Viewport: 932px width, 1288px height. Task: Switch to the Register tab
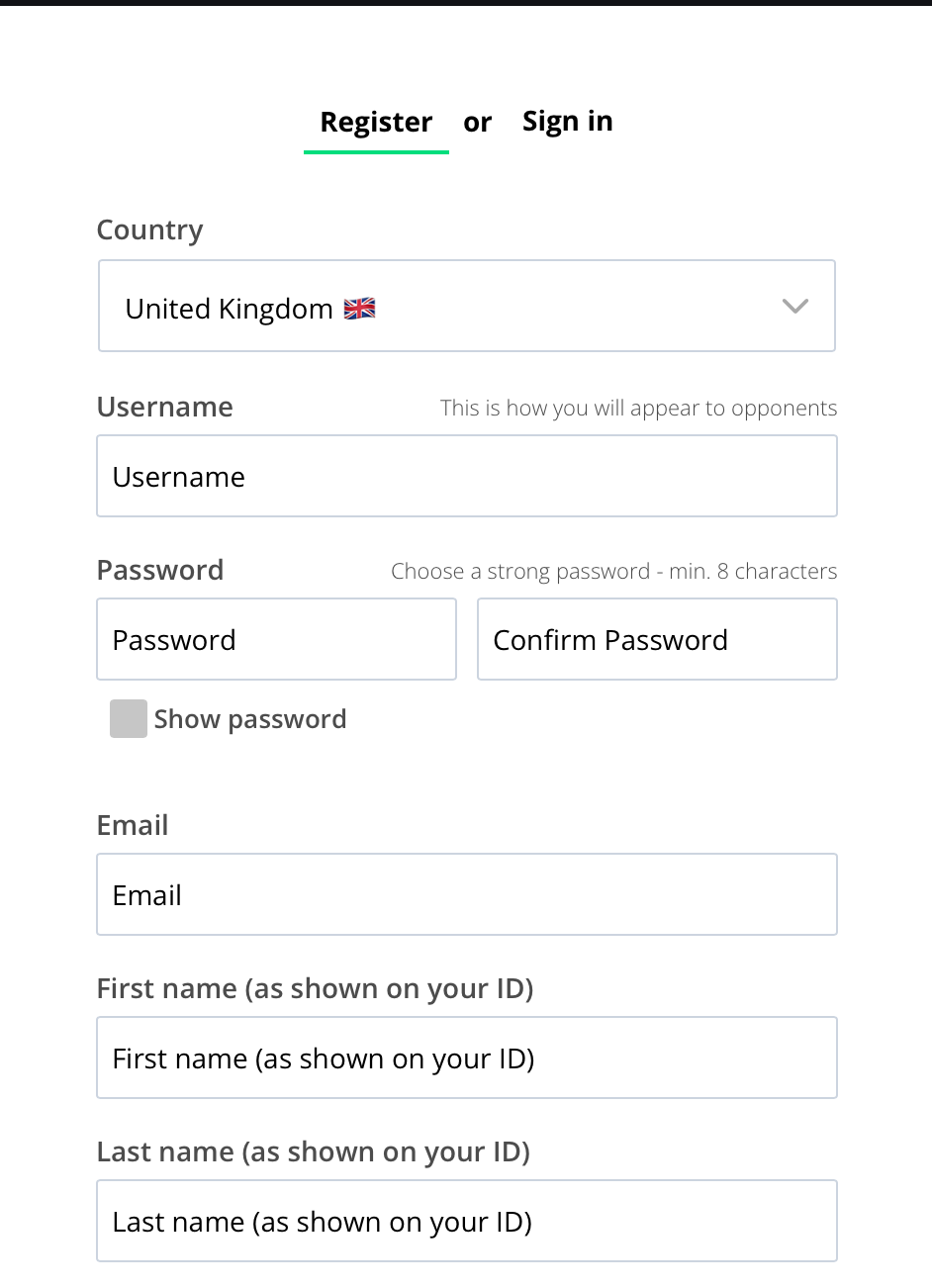376,122
